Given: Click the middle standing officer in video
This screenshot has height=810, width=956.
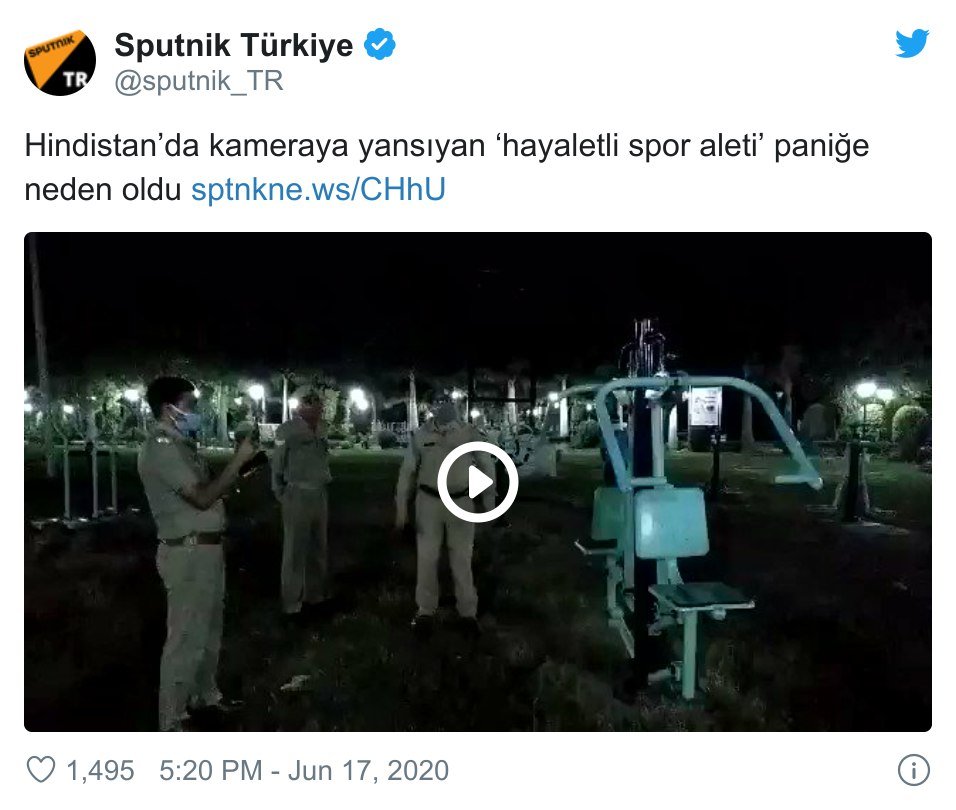Looking at the screenshot, I should click(303, 500).
